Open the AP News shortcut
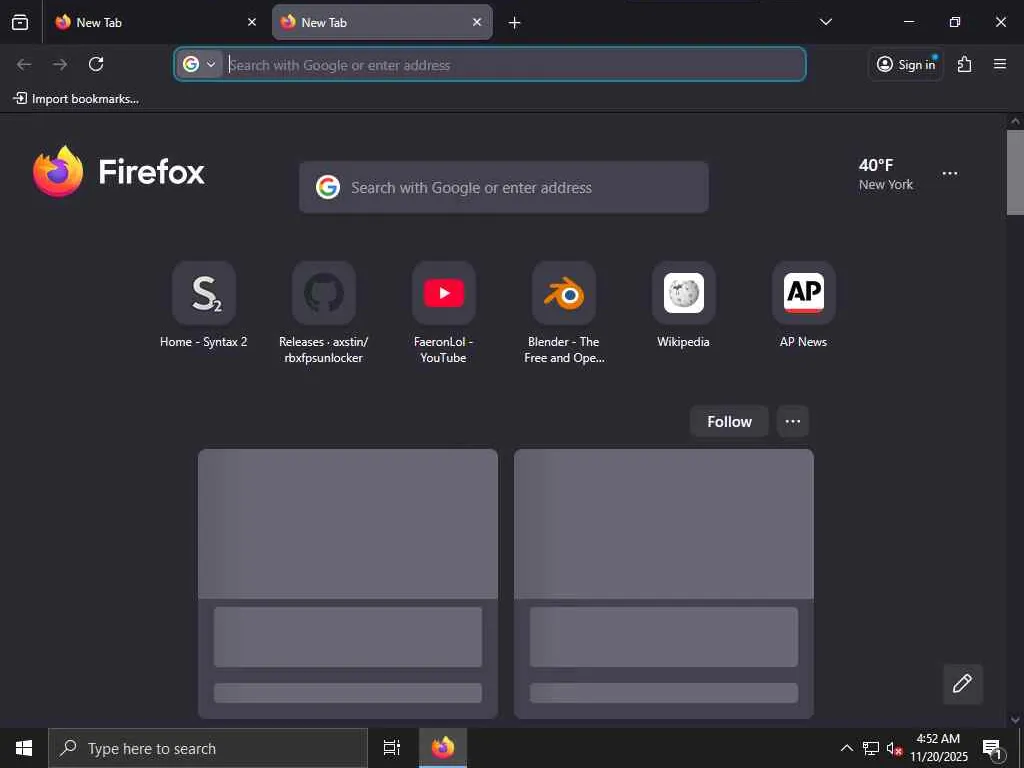The height and width of the screenshot is (768, 1024). 804,305
